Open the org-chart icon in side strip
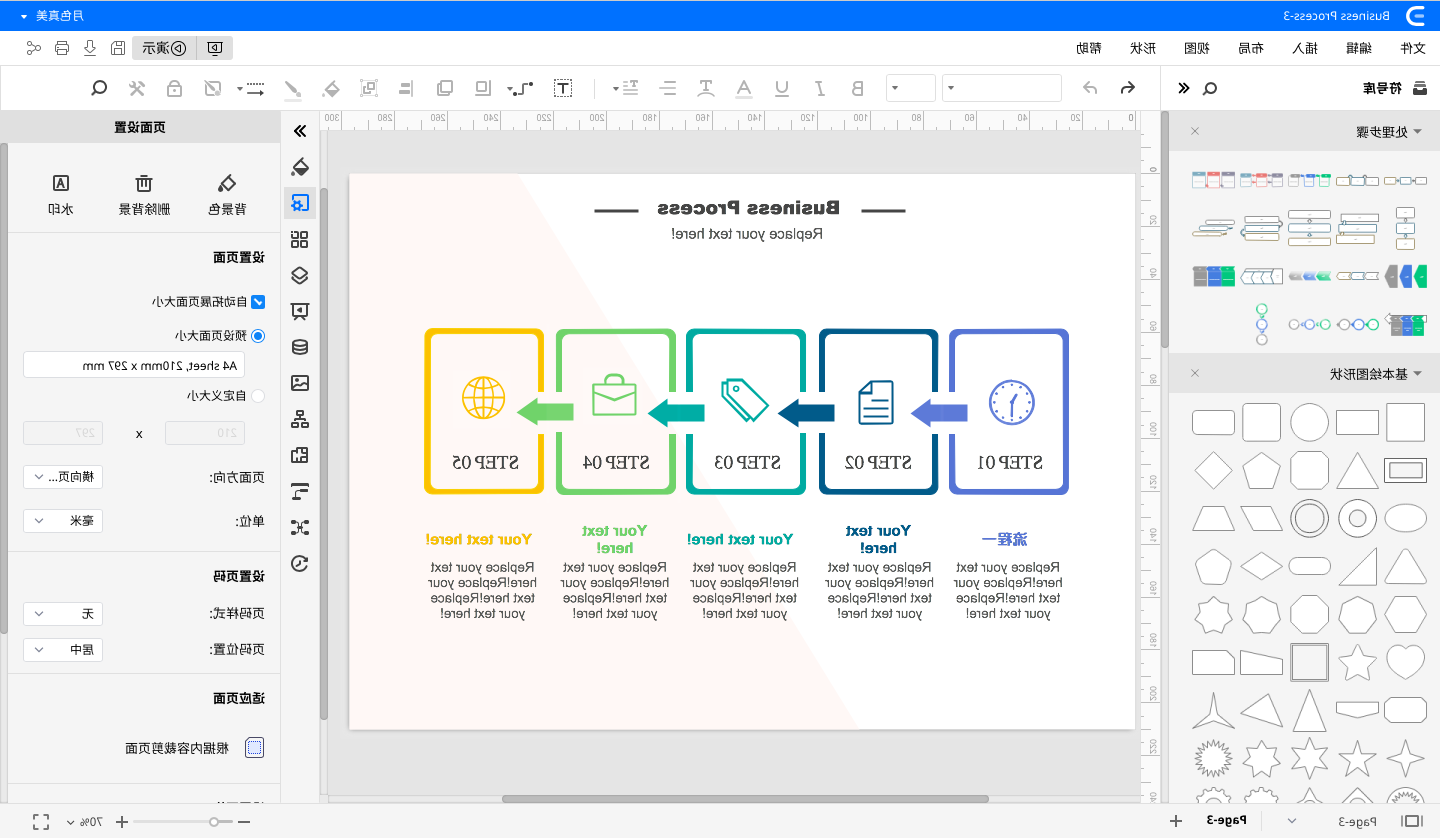Screen dimensions: 1440x838 (x=300, y=419)
